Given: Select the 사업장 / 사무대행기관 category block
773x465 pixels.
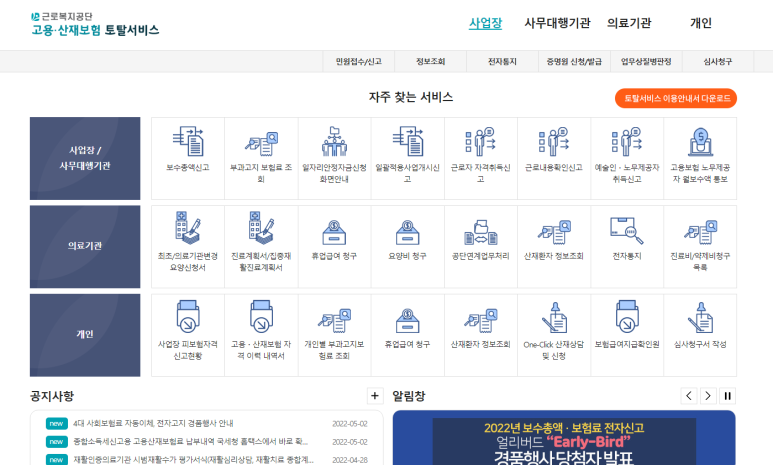Looking at the screenshot, I should coord(85,158).
